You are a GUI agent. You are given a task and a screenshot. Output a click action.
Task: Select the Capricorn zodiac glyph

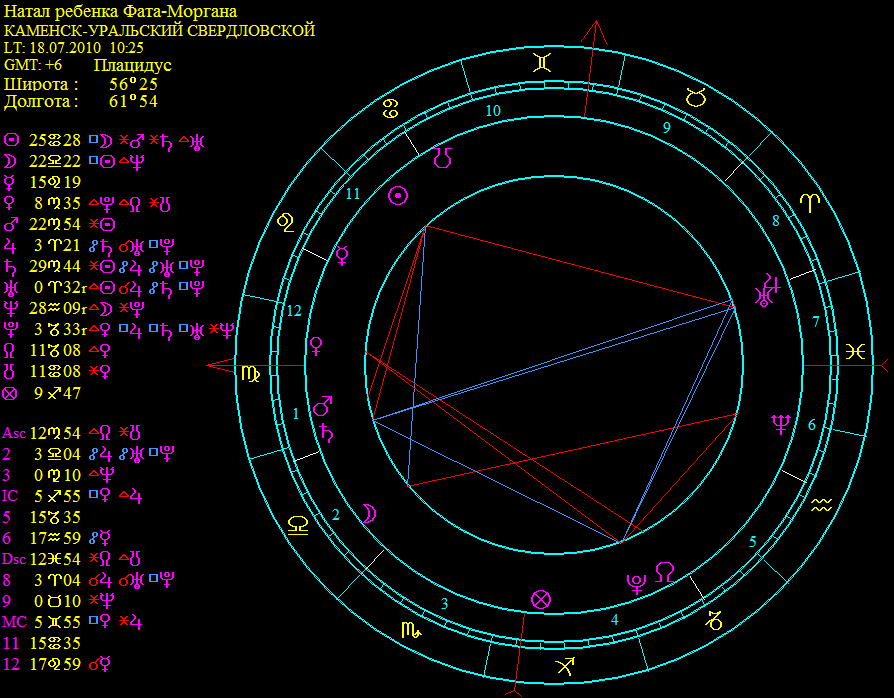point(715,620)
